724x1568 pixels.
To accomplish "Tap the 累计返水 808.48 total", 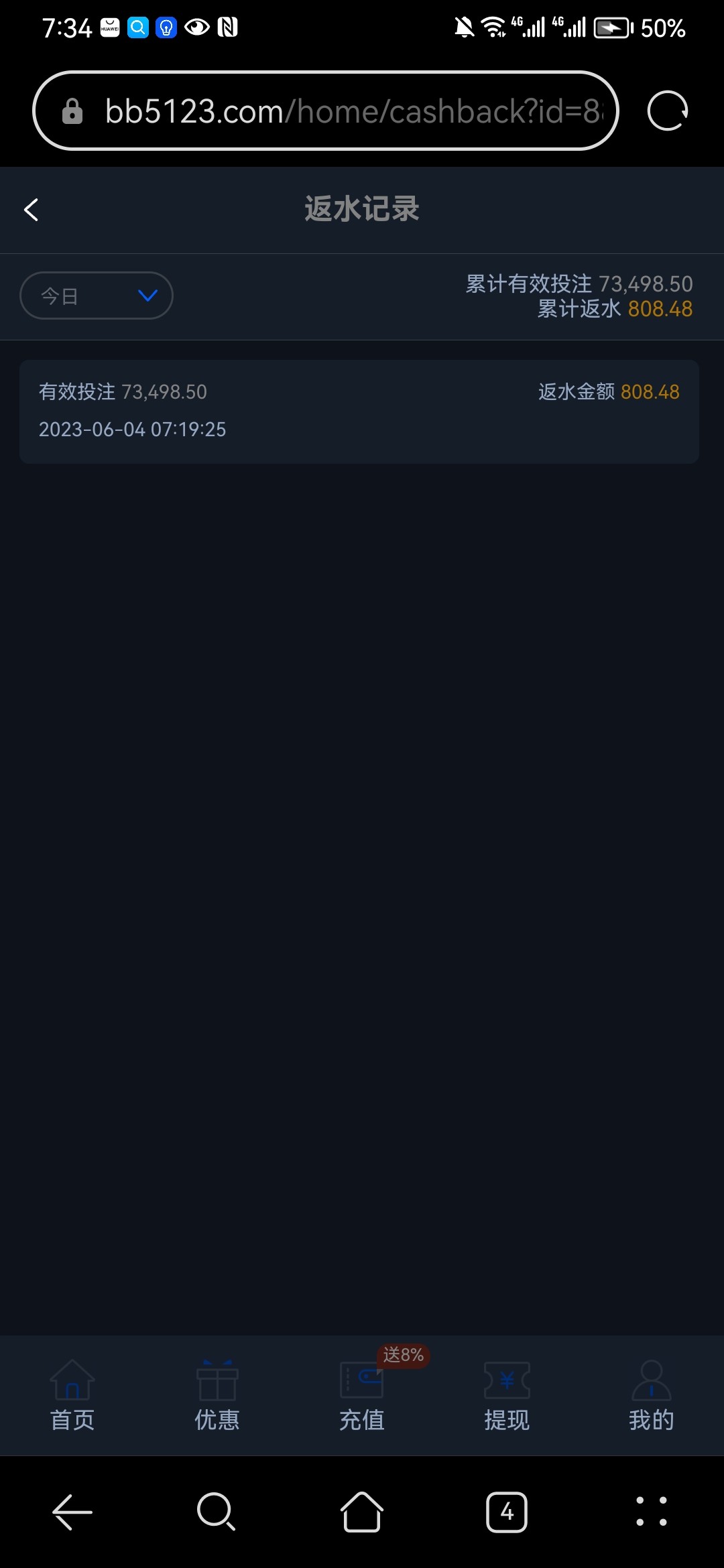I will [615, 309].
